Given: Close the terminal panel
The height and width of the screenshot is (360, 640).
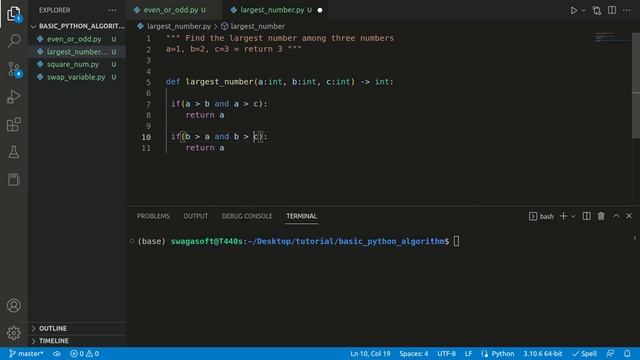Looking at the screenshot, I should click(x=629, y=216).
